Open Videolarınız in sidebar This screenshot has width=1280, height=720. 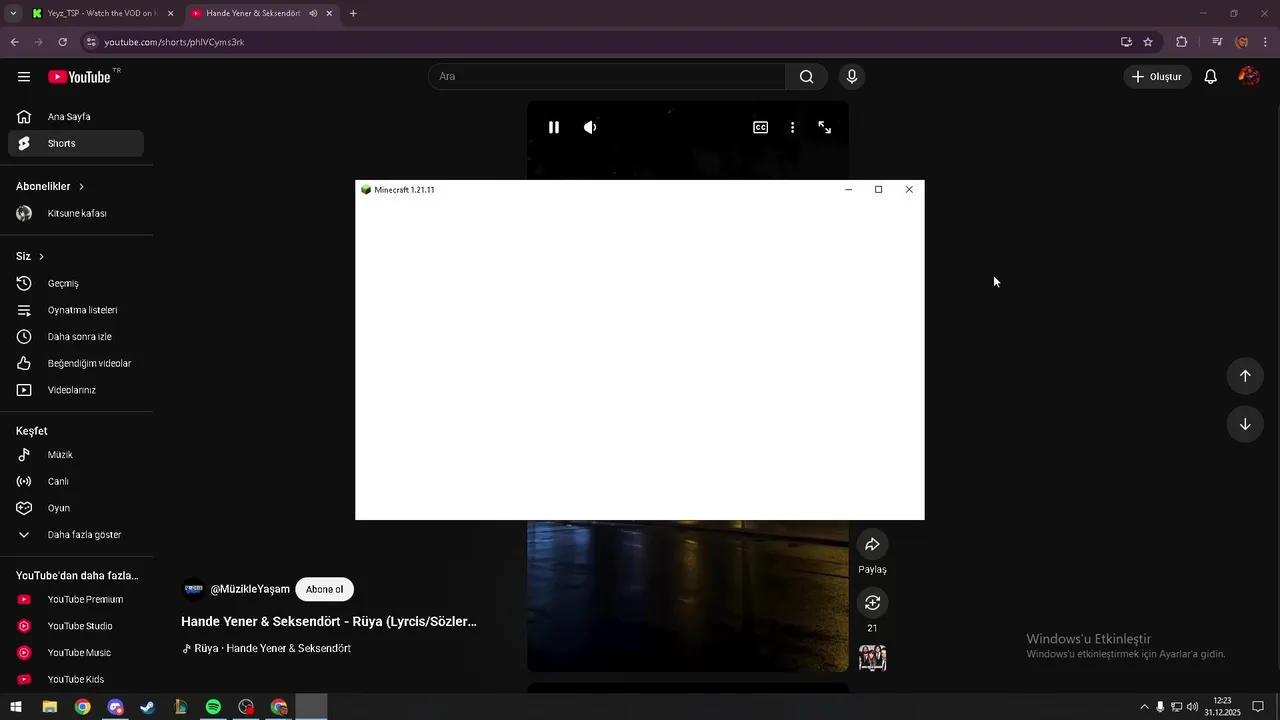[x=76, y=390]
